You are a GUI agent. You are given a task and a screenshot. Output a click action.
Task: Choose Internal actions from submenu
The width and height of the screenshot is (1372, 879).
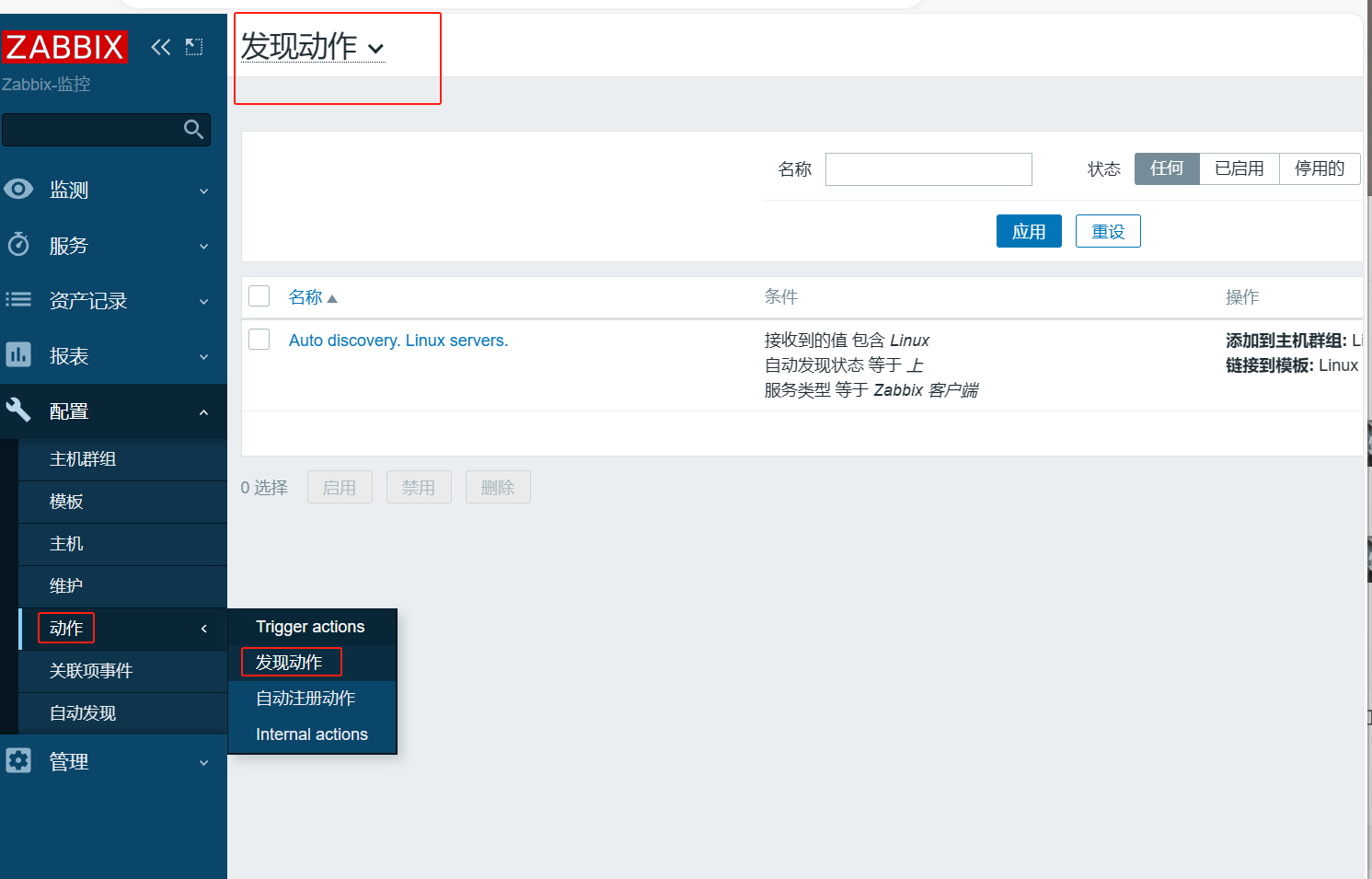312,734
